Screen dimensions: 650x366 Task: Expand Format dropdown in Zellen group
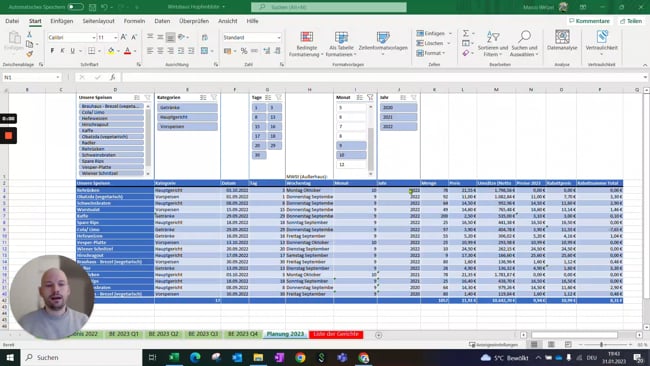tap(444, 53)
